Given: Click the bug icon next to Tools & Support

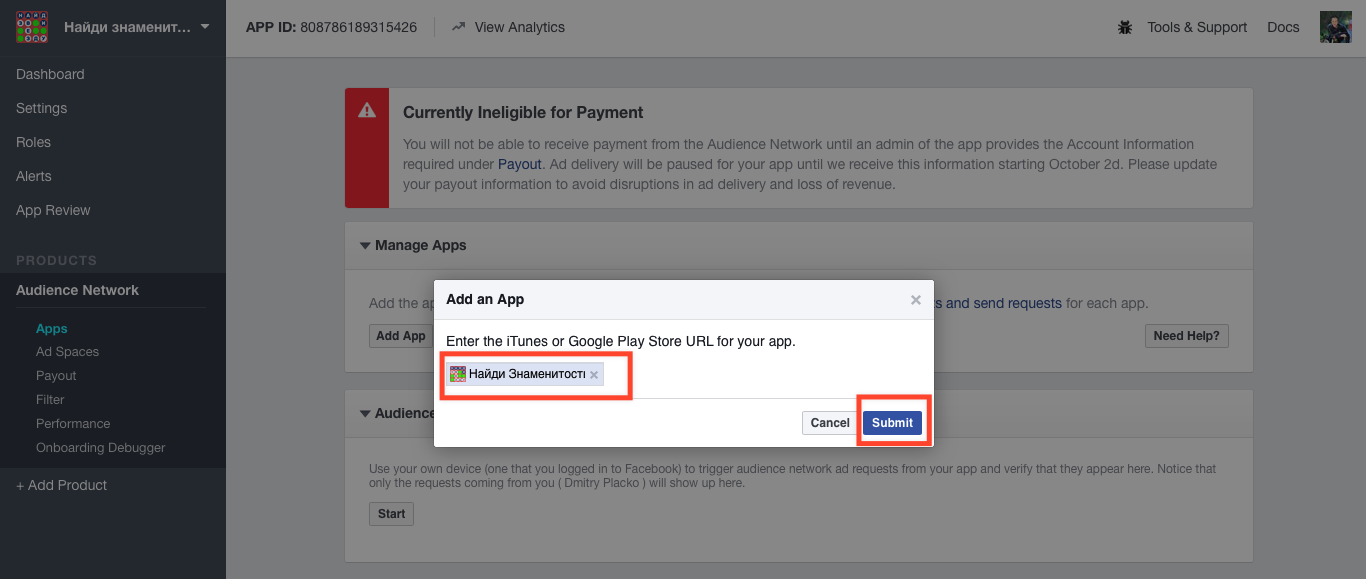Looking at the screenshot, I should (1125, 28).
